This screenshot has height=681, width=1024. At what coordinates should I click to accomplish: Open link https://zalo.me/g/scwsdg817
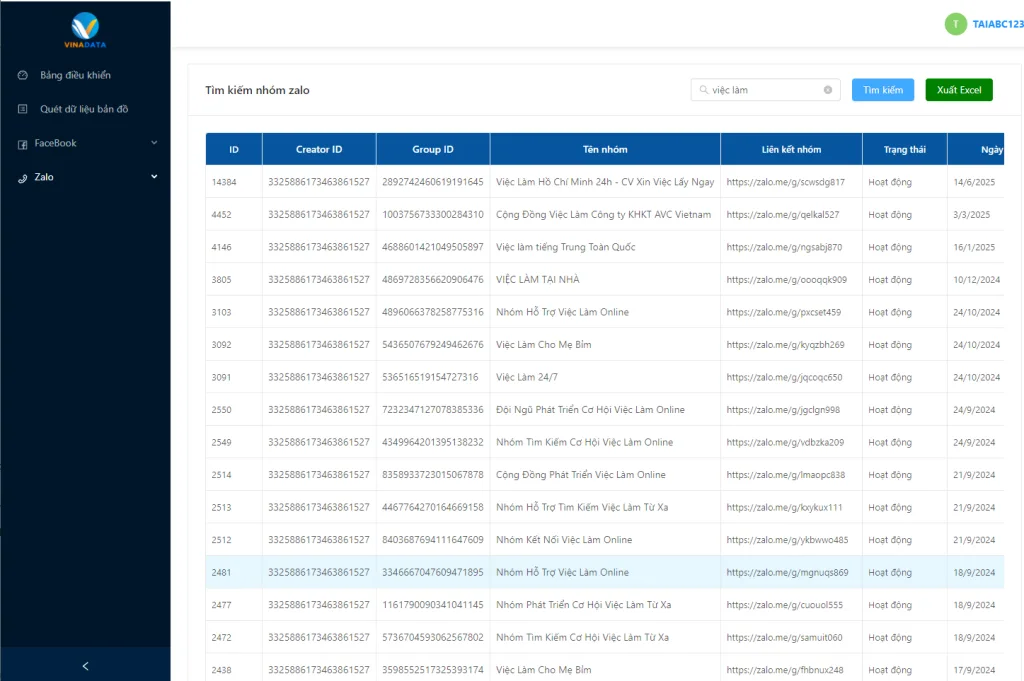[785, 182]
